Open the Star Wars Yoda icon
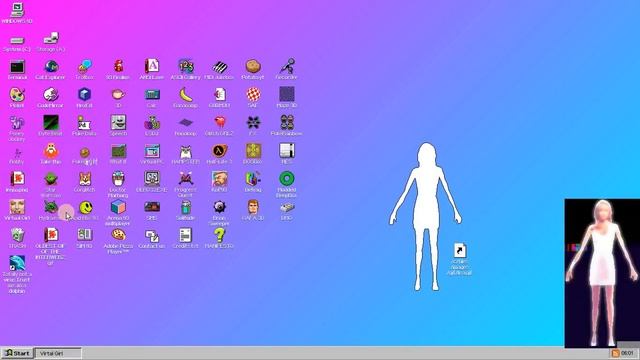 click(51, 179)
